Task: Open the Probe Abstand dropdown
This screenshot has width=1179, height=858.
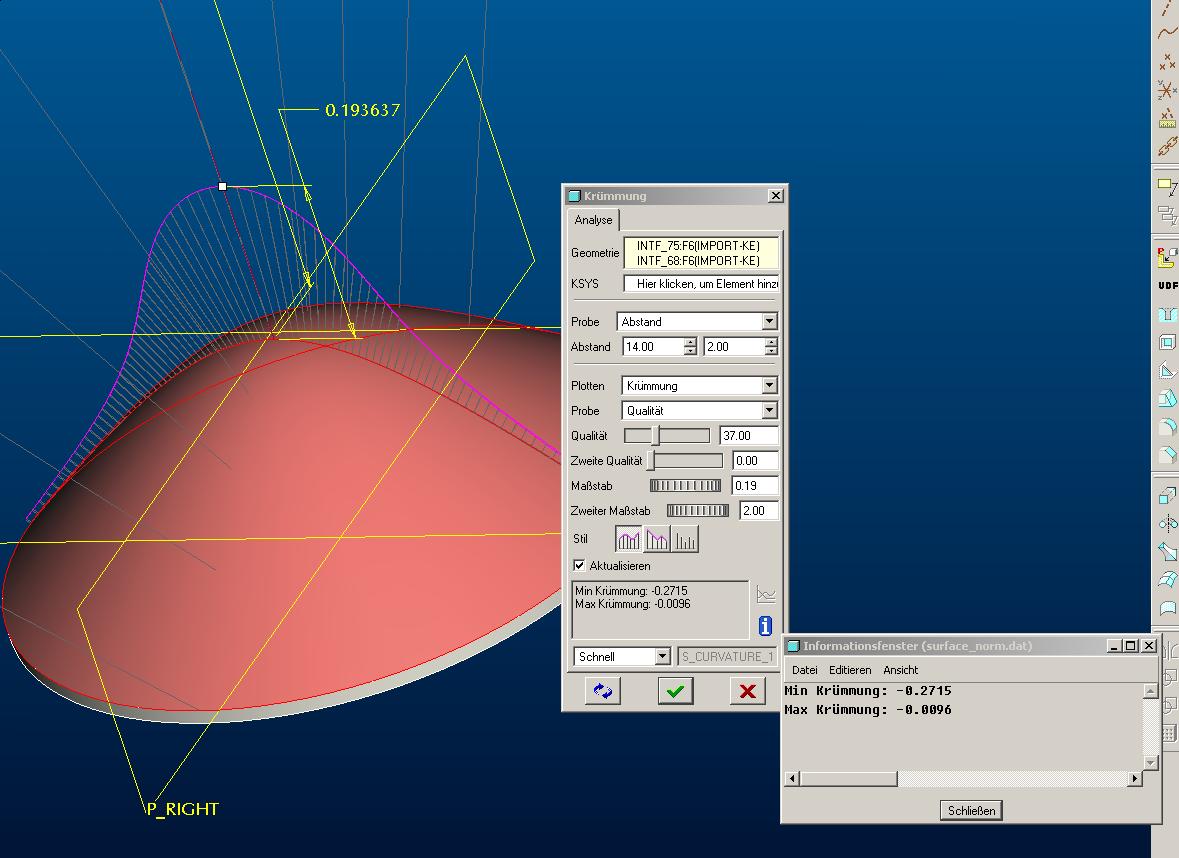Action: point(769,321)
